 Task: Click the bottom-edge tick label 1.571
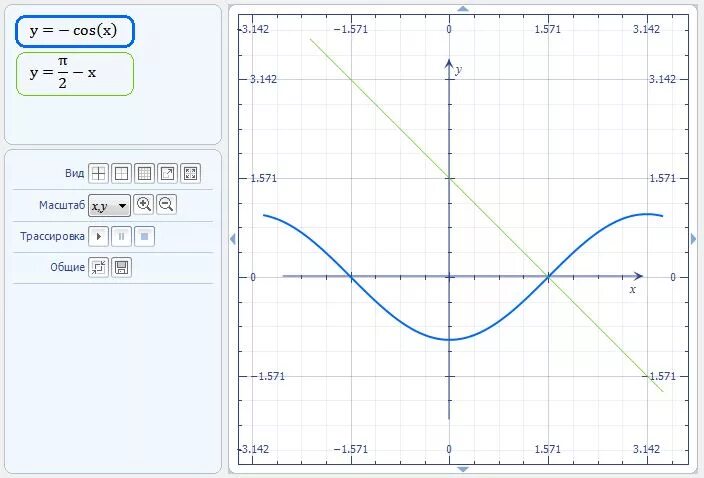point(548,449)
